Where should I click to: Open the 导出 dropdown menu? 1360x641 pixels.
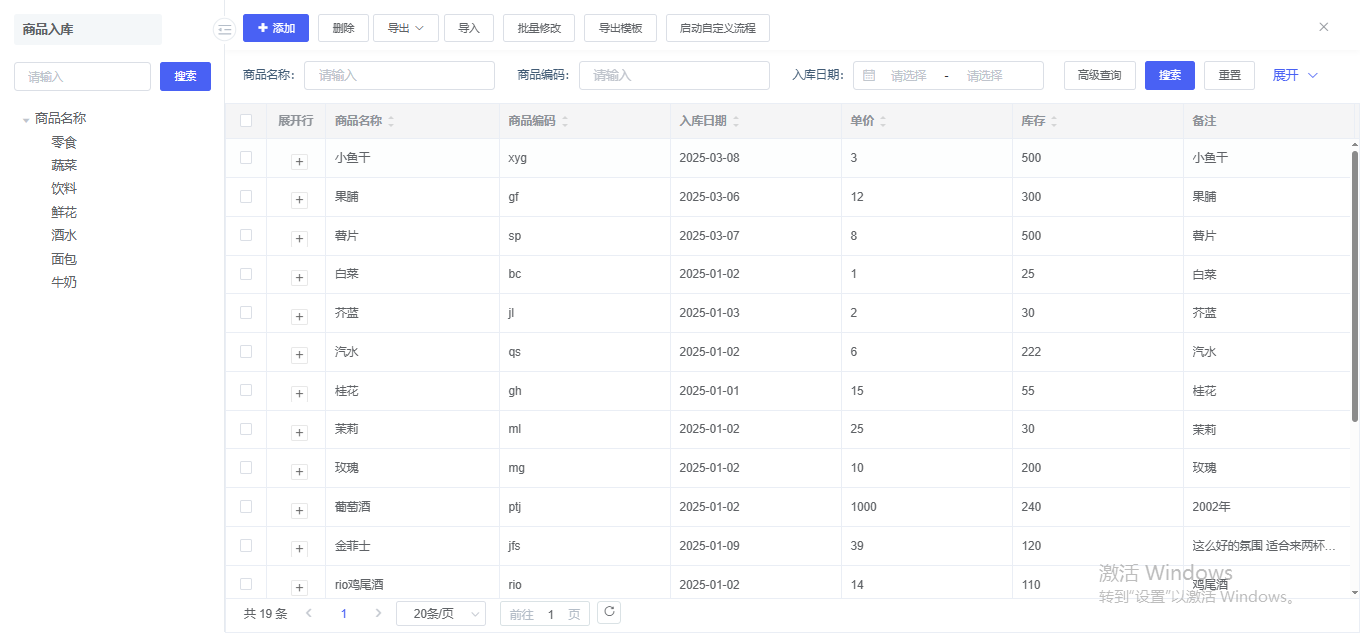(x=406, y=28)
